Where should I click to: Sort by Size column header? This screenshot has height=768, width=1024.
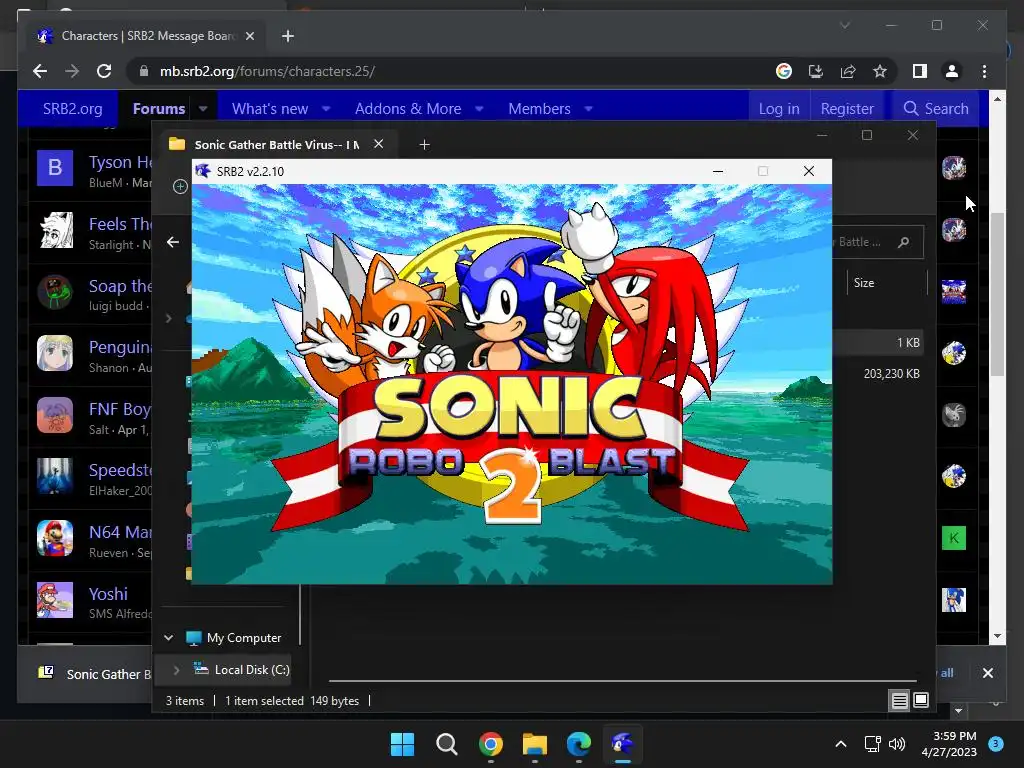point(863,283)
